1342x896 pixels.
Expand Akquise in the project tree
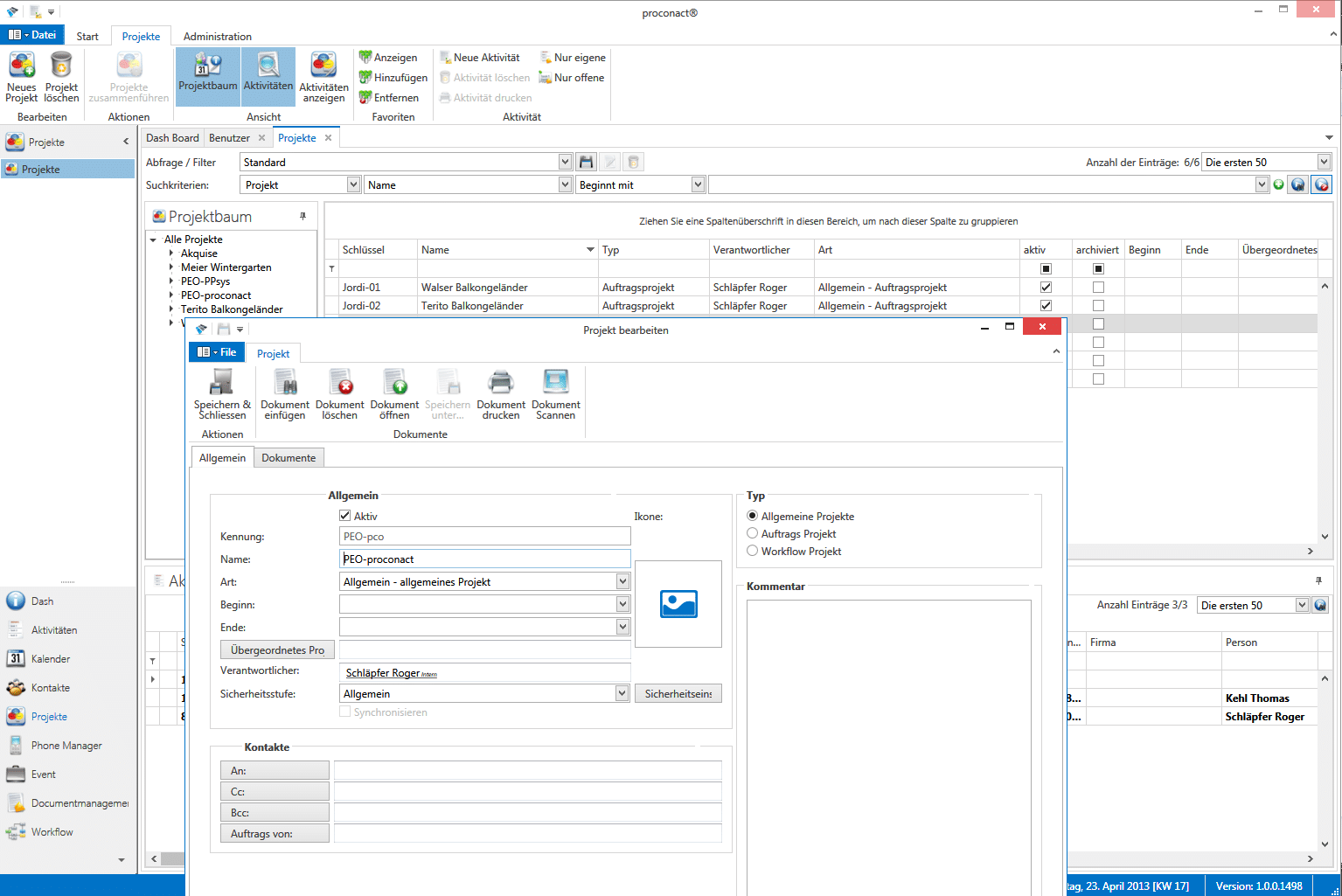point(171,254)
